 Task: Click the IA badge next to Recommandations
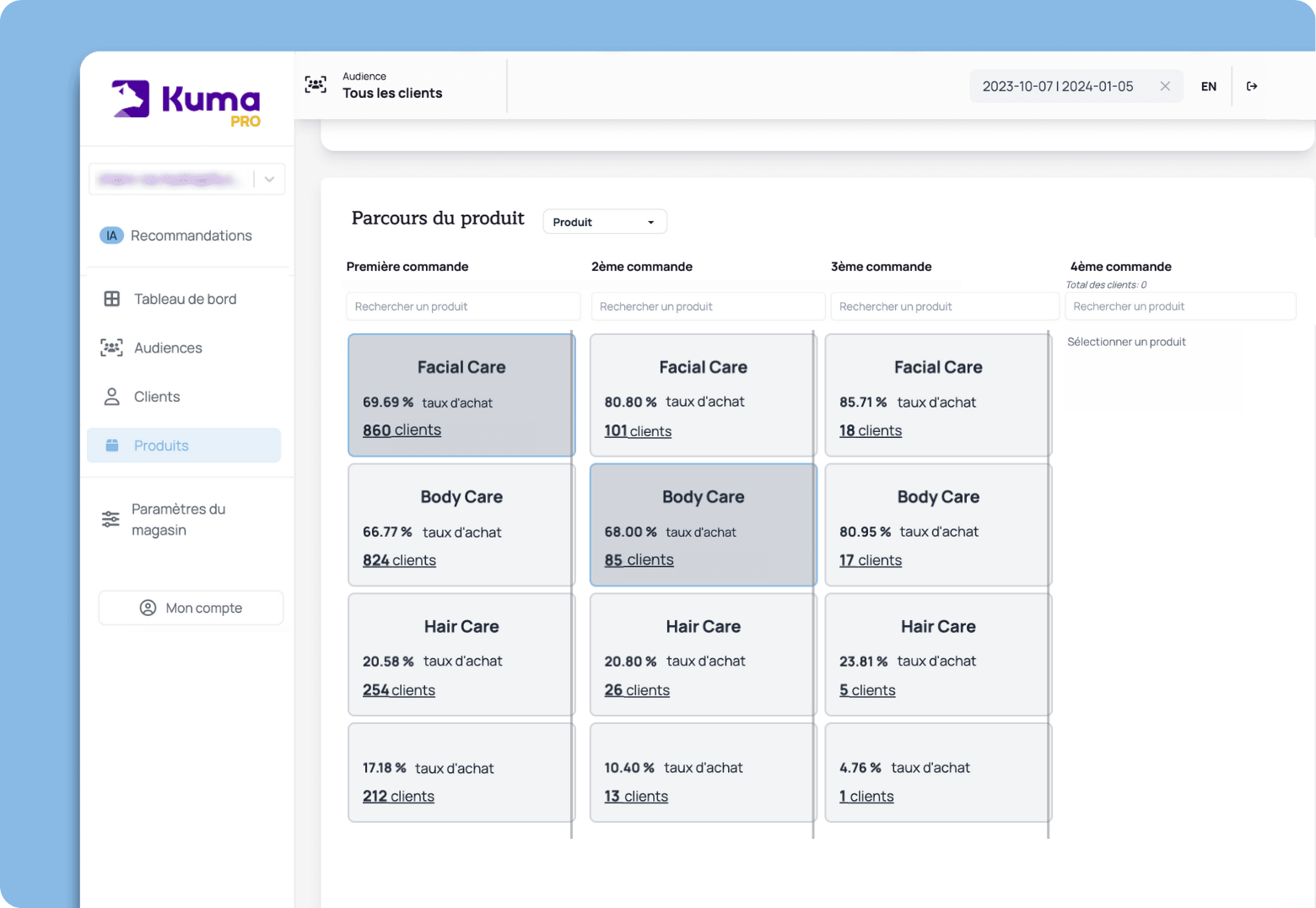click(x=111, y=235)
